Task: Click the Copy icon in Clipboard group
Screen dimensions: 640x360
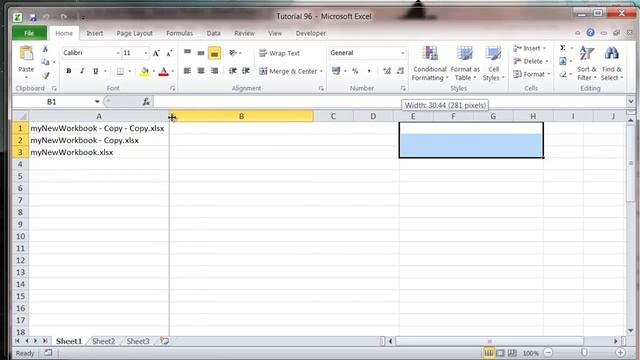Action: point(45,62)
